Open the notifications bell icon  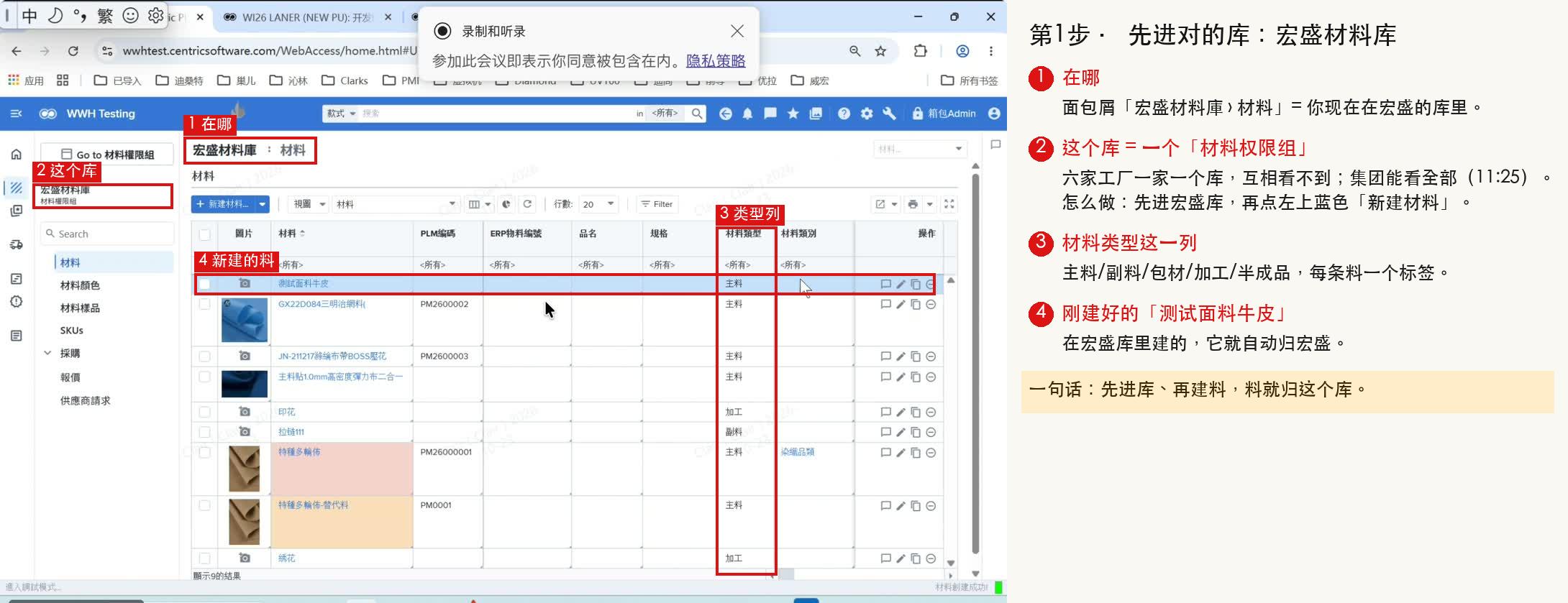tap(747, 114)
